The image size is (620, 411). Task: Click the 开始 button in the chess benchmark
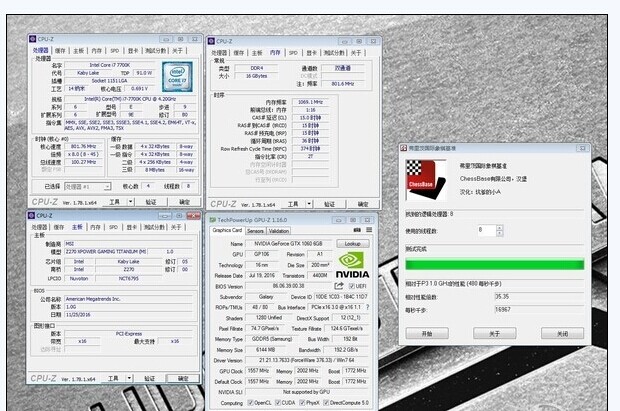click(x=426, y=333)
